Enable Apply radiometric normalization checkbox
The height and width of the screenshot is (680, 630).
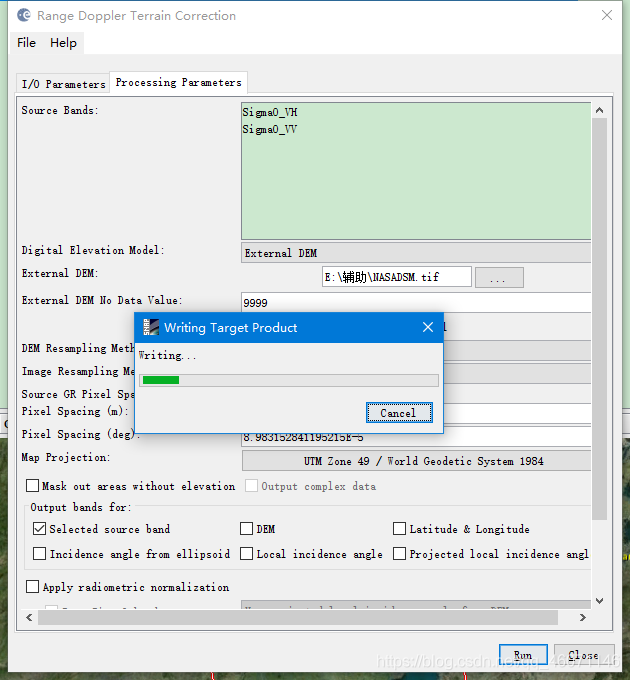tap(33, 587)
